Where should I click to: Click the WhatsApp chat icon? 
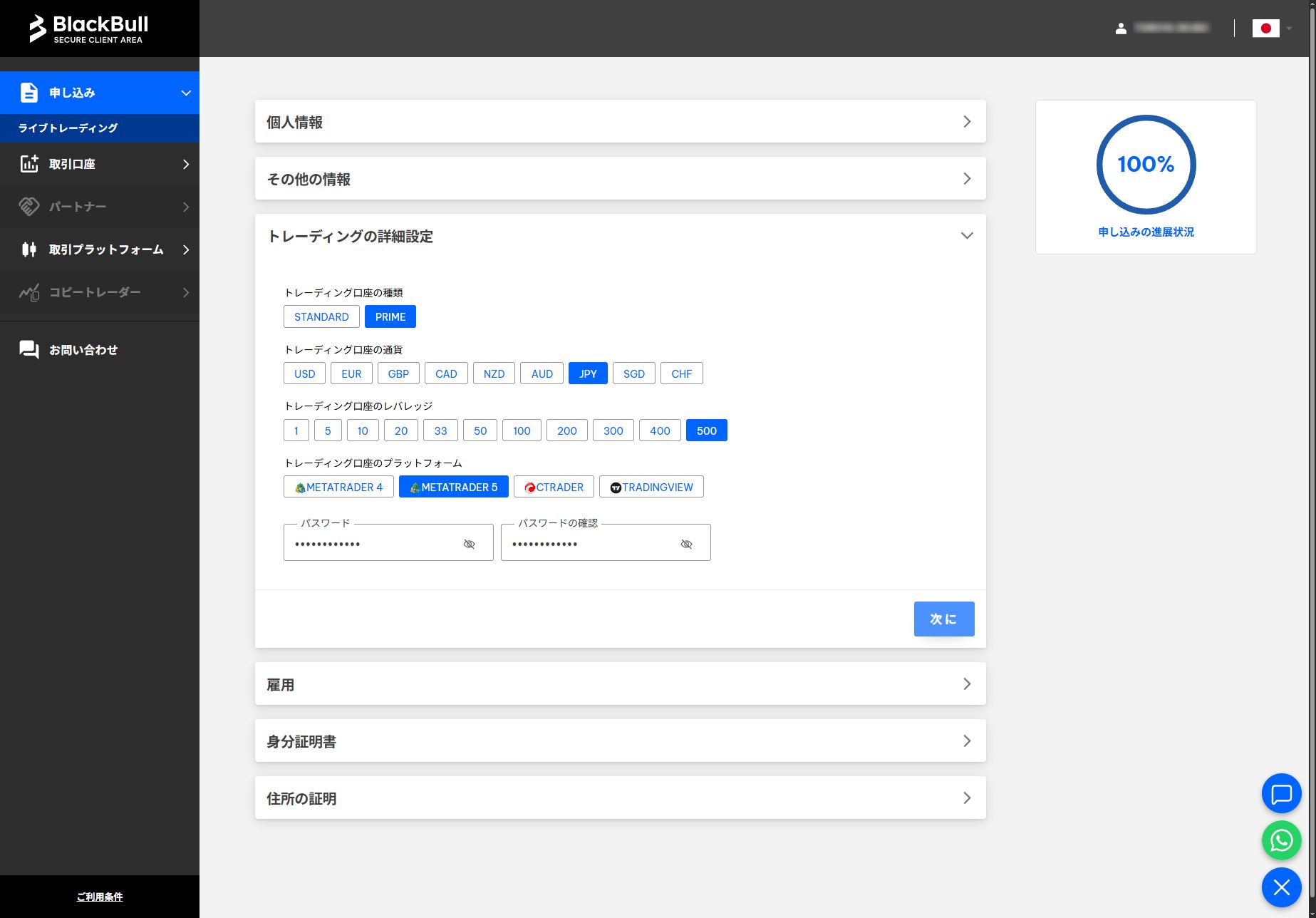click(1281, 840)
